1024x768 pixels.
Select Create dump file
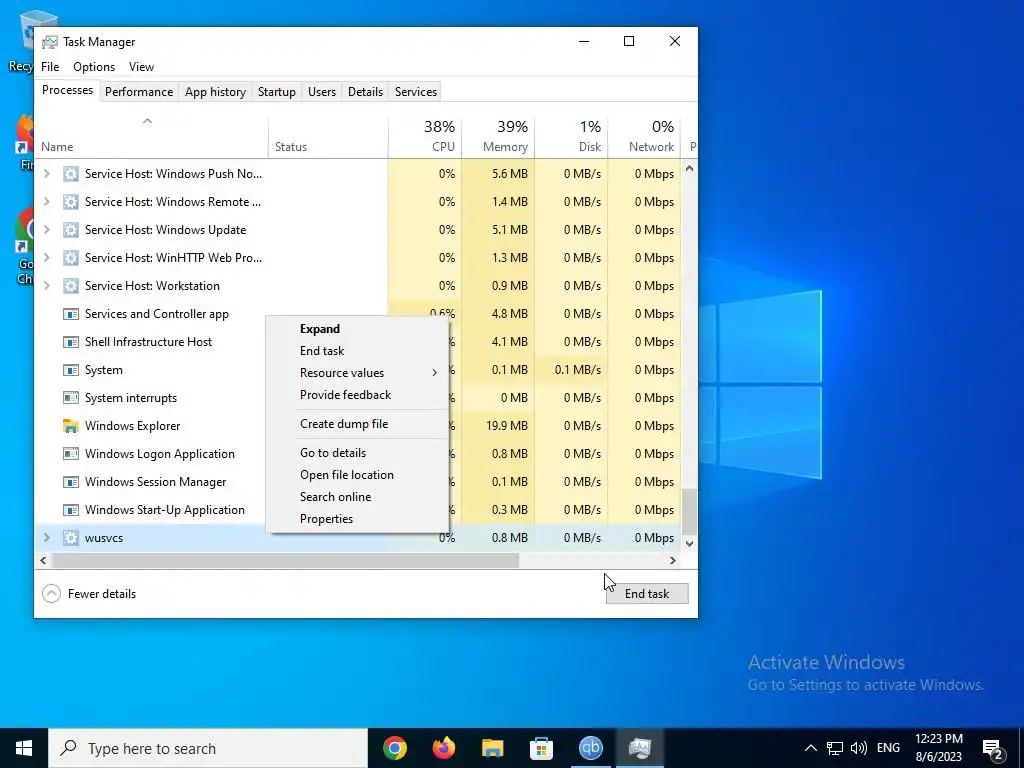[x=357, y=424]
